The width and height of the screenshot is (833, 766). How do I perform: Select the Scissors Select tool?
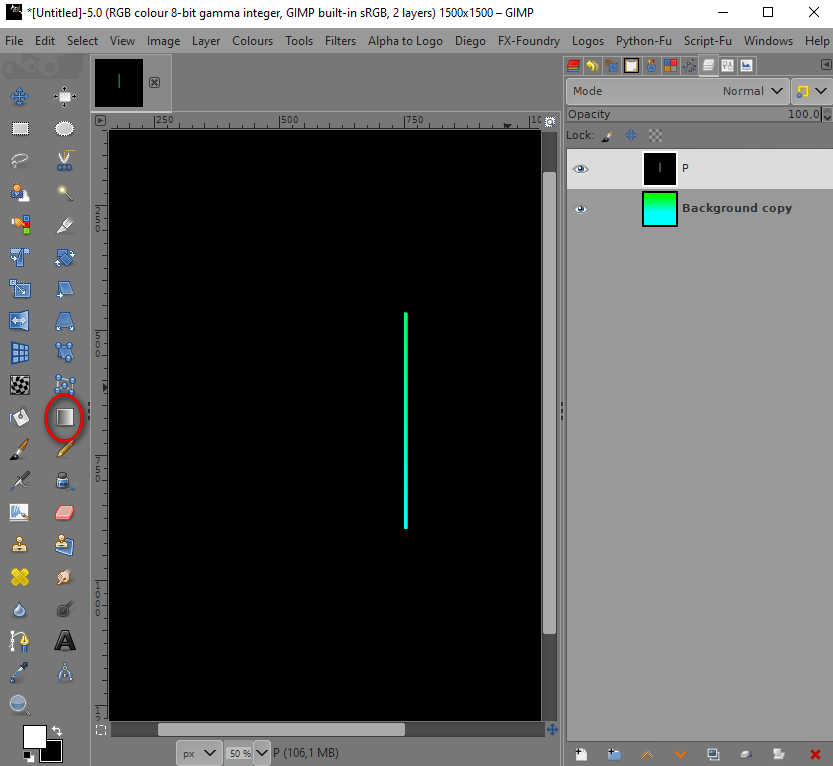pyautogui.click(x=65, y=160)
